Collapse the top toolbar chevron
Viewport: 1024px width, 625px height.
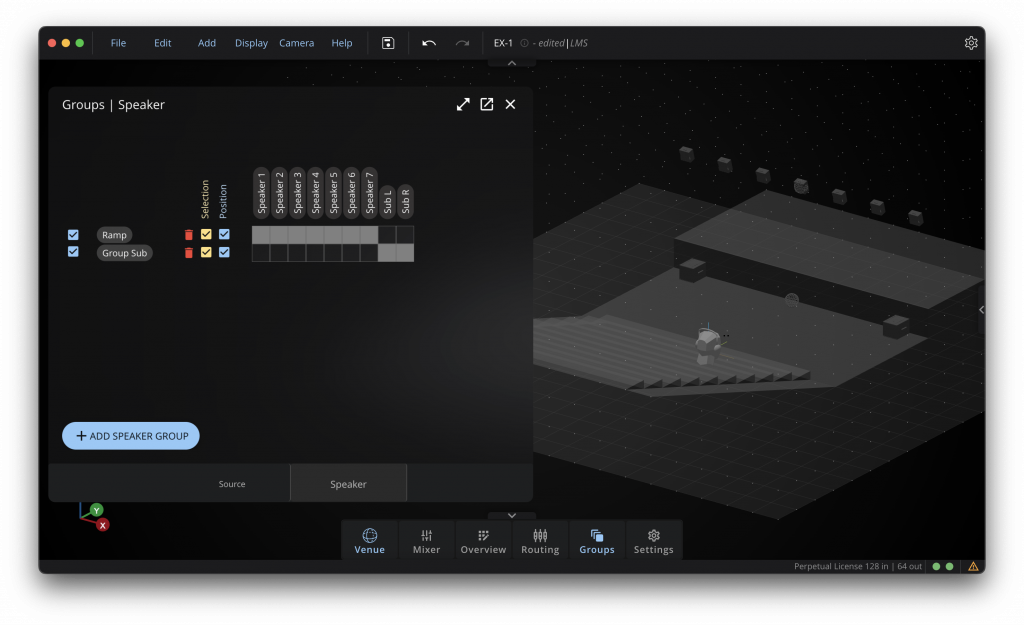(x=512, y=63)
